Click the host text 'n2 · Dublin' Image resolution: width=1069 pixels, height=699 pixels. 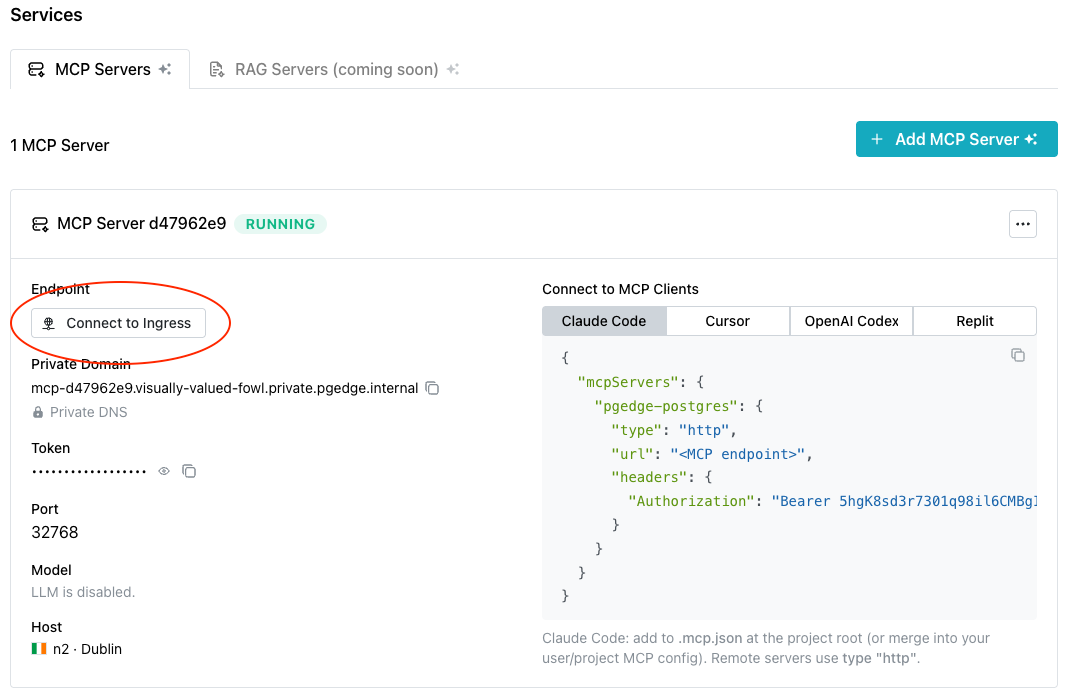pos(87,649)
